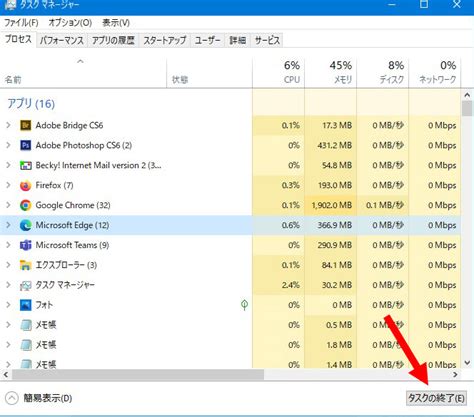Switch to the アプリの履歴 tab

click(113, 41)
